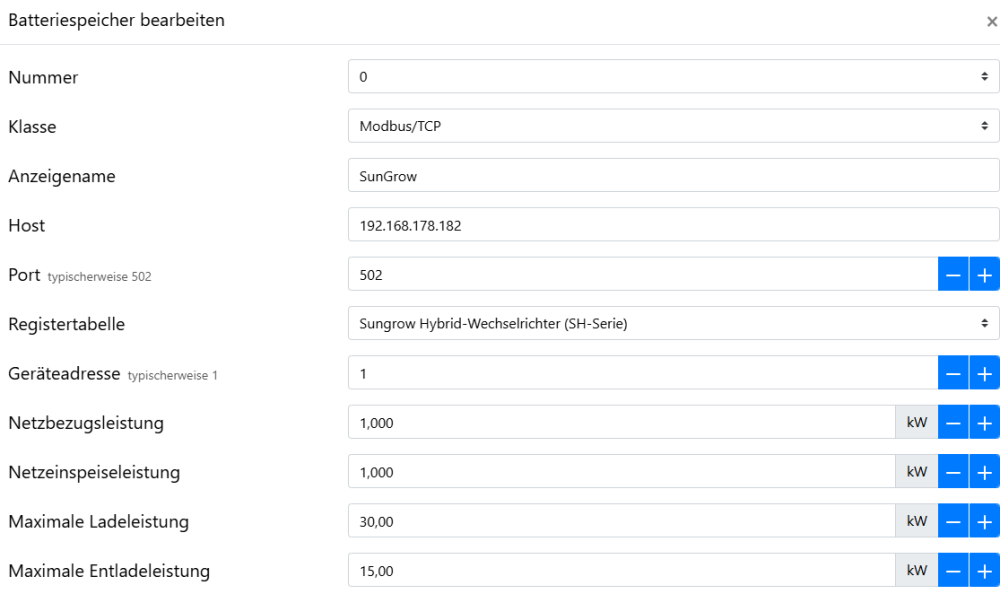Viewport: 1000px width, 594px height.
Task: Click the plus icon next to Port
Action: 984,273
